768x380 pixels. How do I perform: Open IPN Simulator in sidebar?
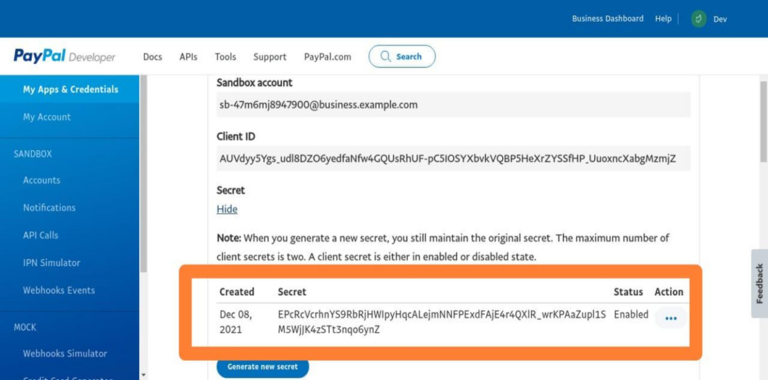[x=51, y=262]
